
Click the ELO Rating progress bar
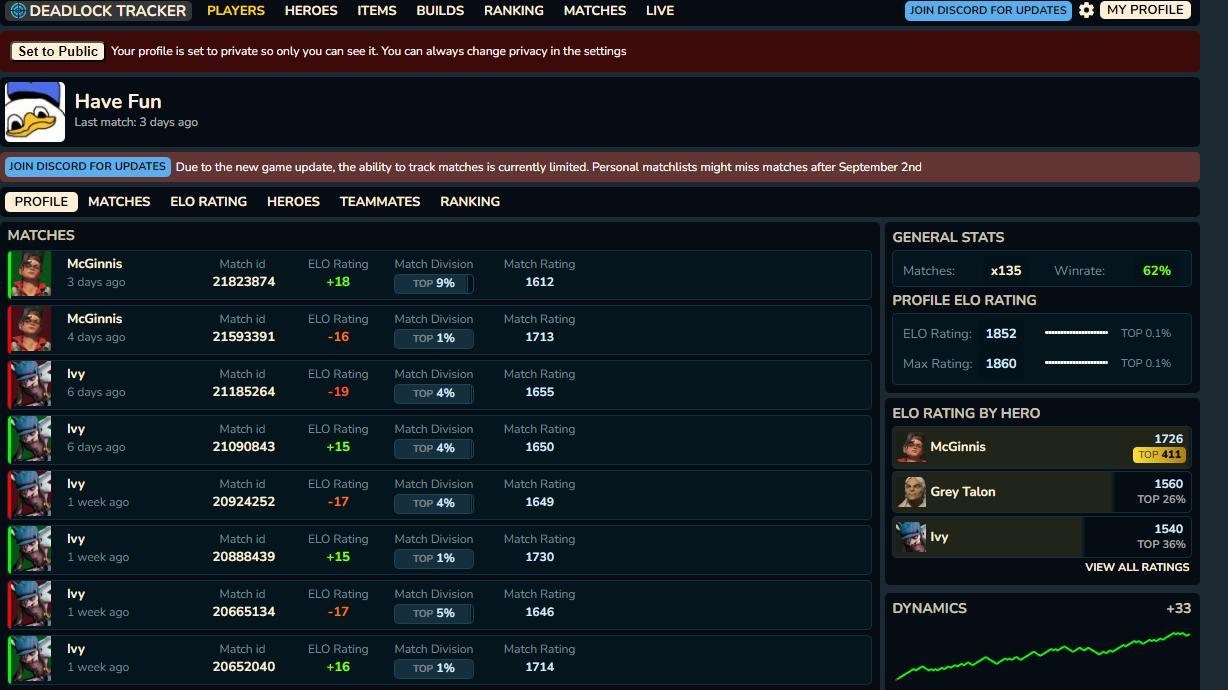coord(1076,333)
